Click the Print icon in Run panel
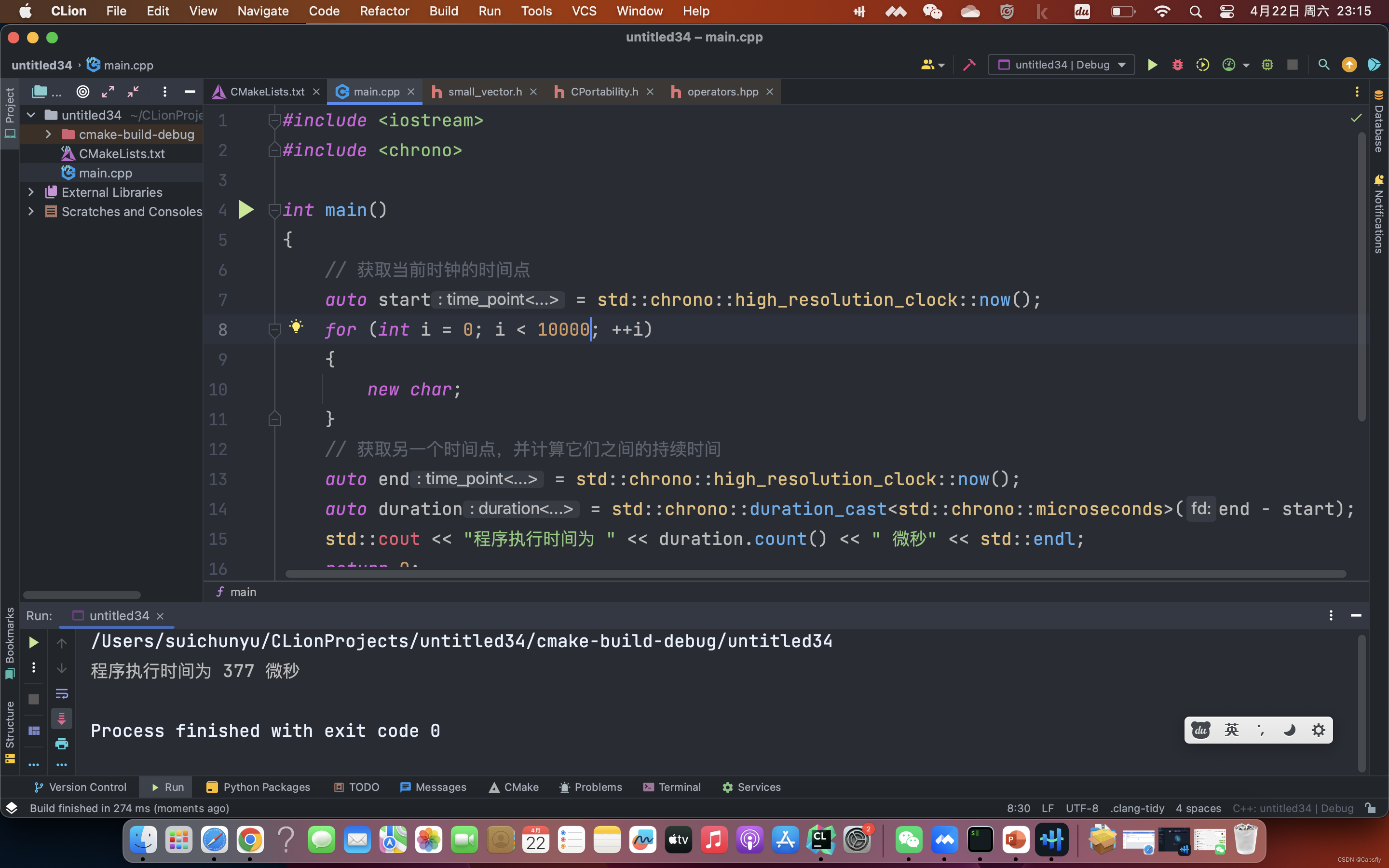 (x=61, y=744)
